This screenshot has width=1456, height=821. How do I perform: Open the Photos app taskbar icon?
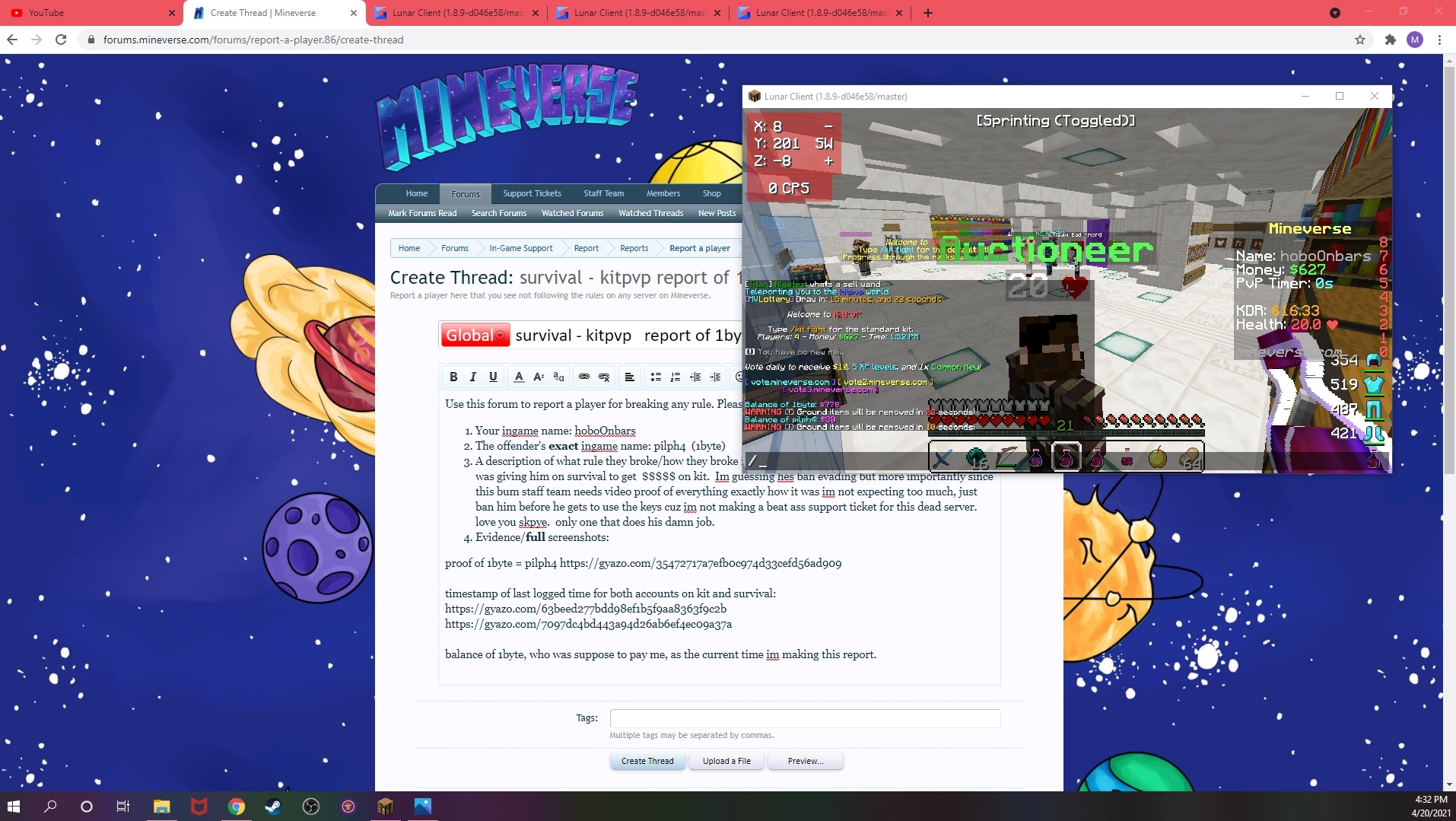point(422,807)
